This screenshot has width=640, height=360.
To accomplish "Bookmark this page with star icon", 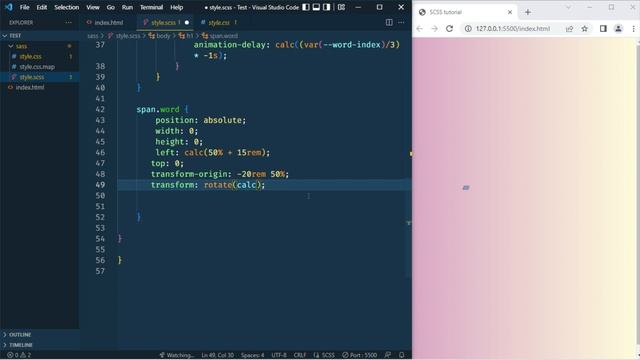I will click(x=584, y=29).
